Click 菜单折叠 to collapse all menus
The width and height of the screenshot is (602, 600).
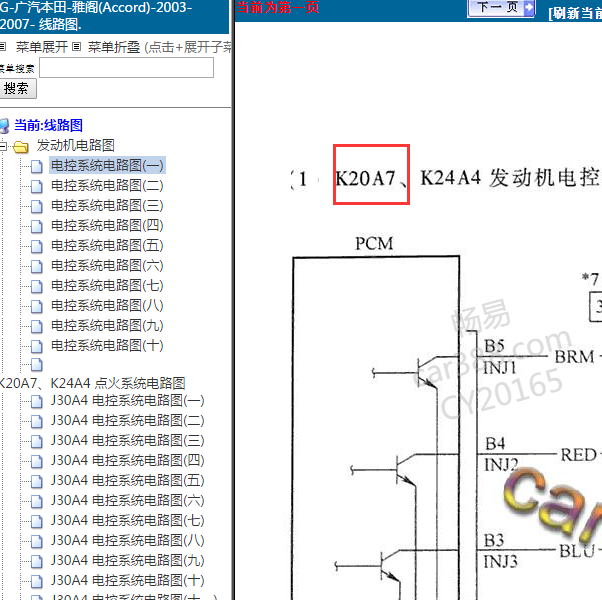coord(114,47)
